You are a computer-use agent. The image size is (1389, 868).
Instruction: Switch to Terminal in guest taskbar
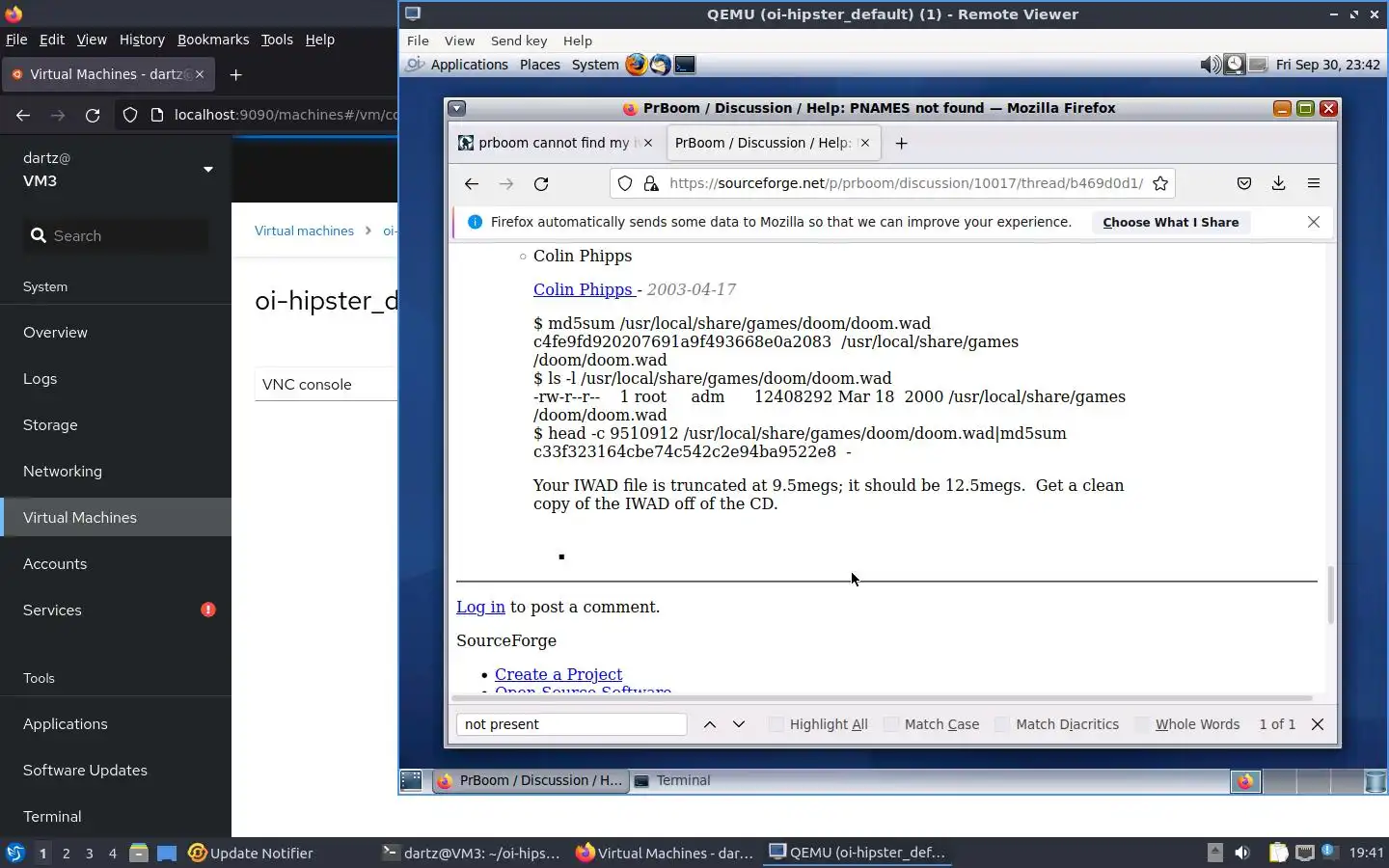(683, 780)
